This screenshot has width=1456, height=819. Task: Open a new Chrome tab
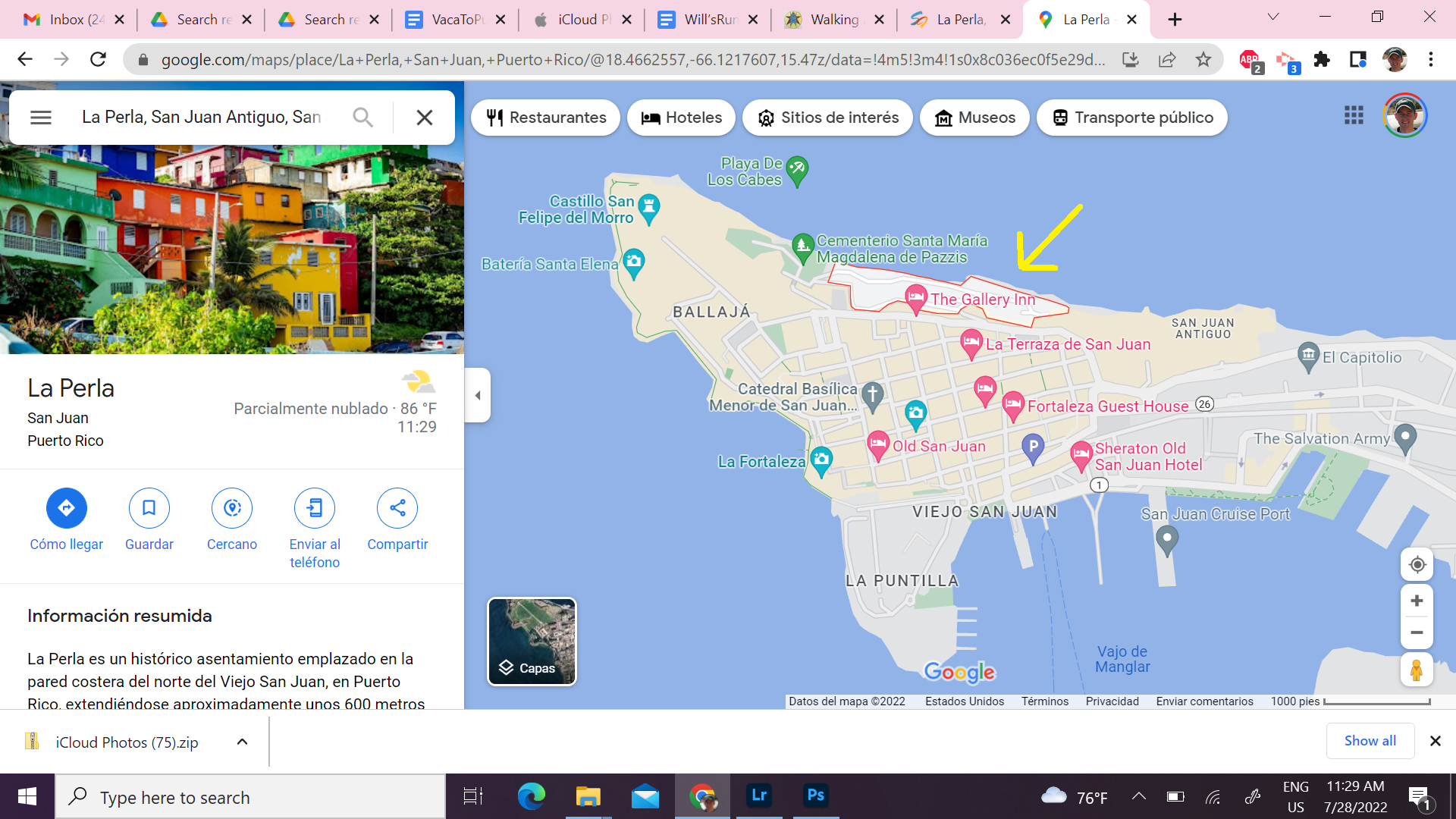tap(1175, 20)
